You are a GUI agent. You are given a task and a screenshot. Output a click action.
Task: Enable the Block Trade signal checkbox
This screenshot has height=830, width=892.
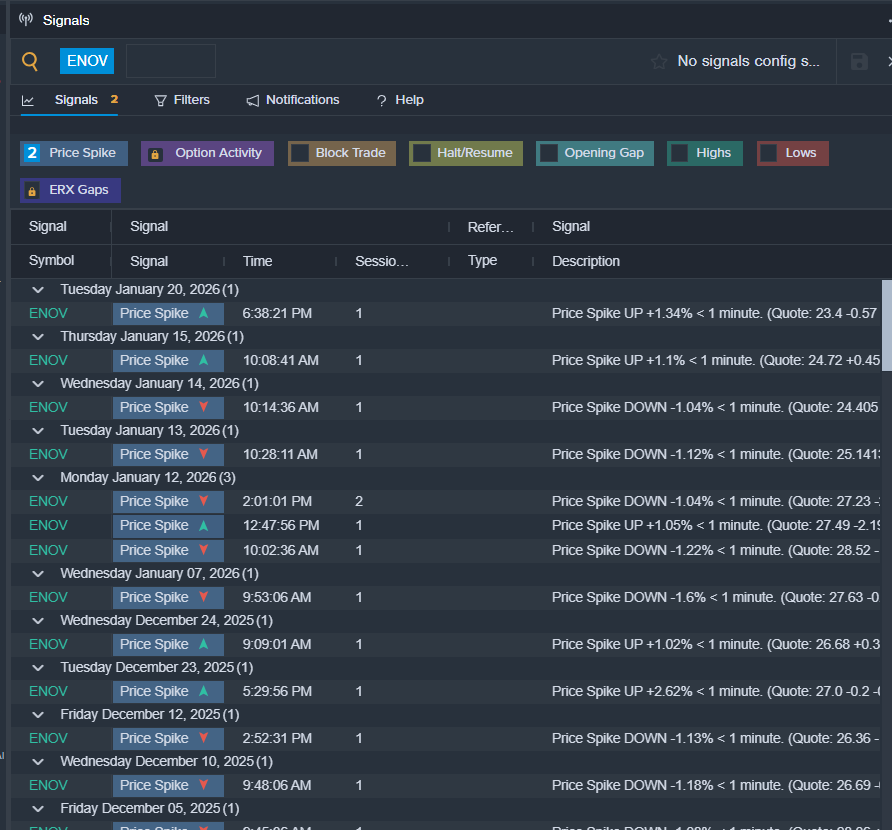point(300,153)
